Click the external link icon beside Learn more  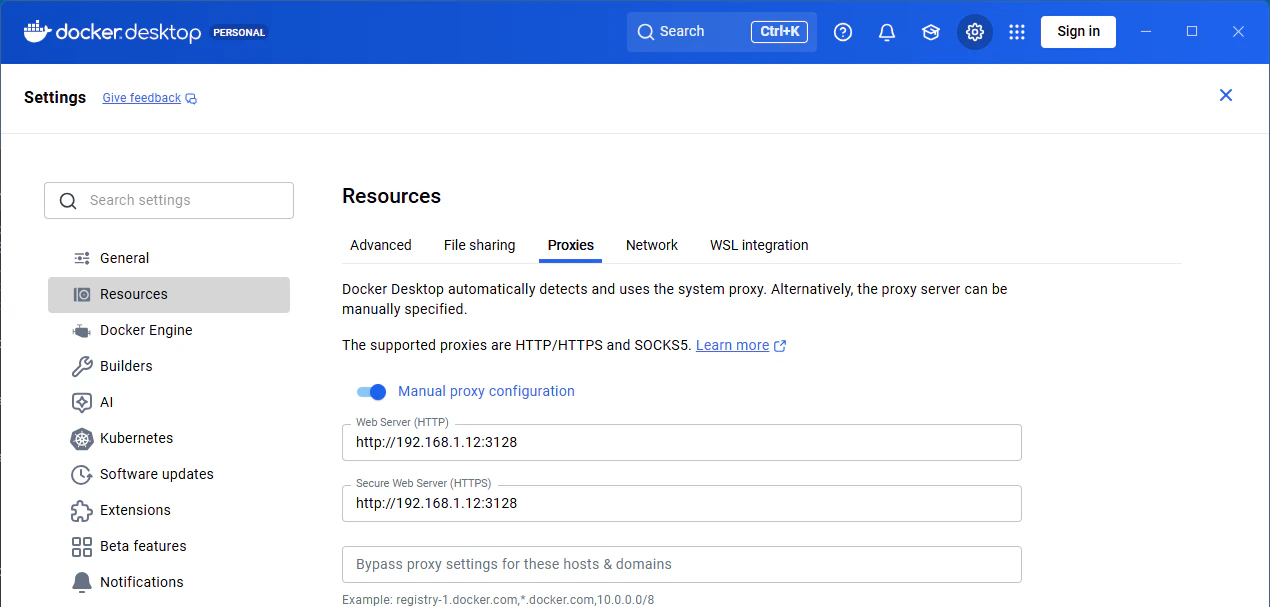(780, 346)
